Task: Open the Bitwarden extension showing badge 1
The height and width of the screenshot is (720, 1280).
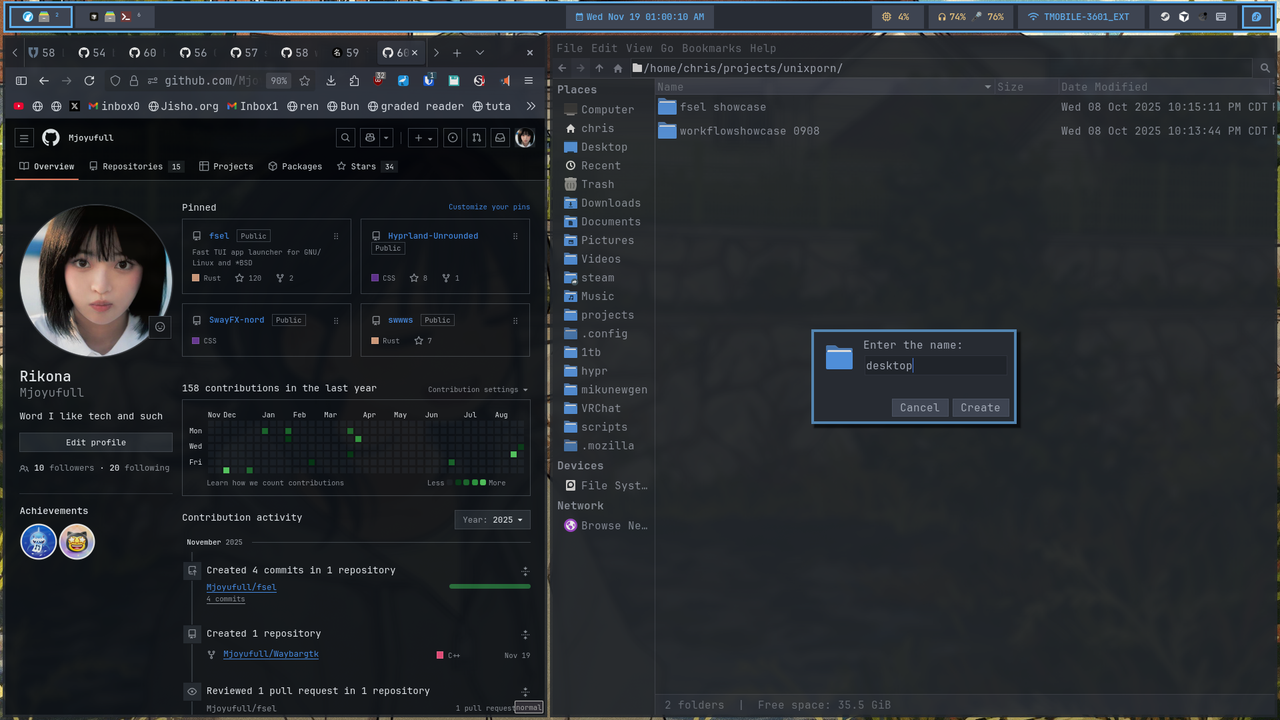Action: (428, 81)
